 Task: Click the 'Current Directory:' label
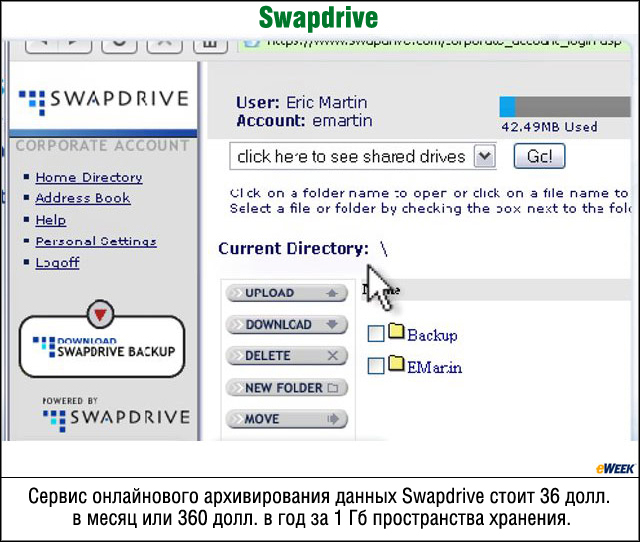293,249
